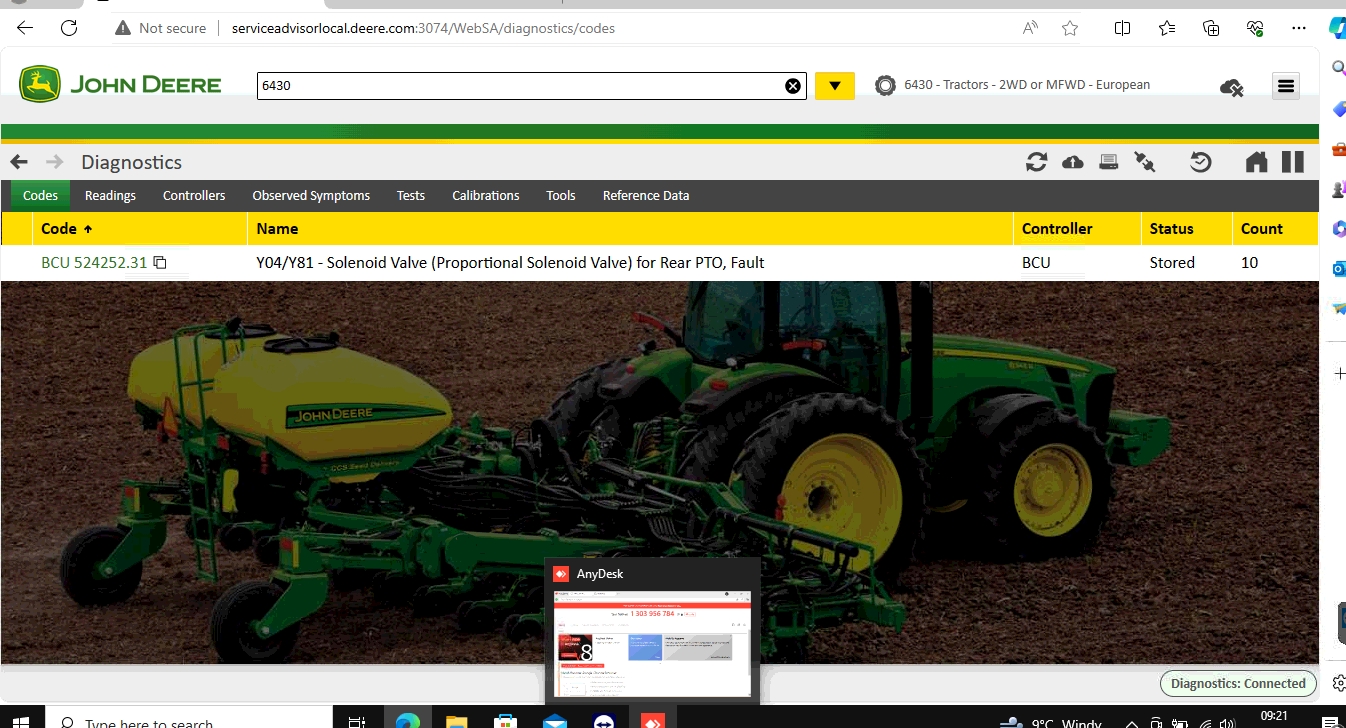Open the hamburger menu
This screenshot has width=1346, height=728.
coord(1285,86)
